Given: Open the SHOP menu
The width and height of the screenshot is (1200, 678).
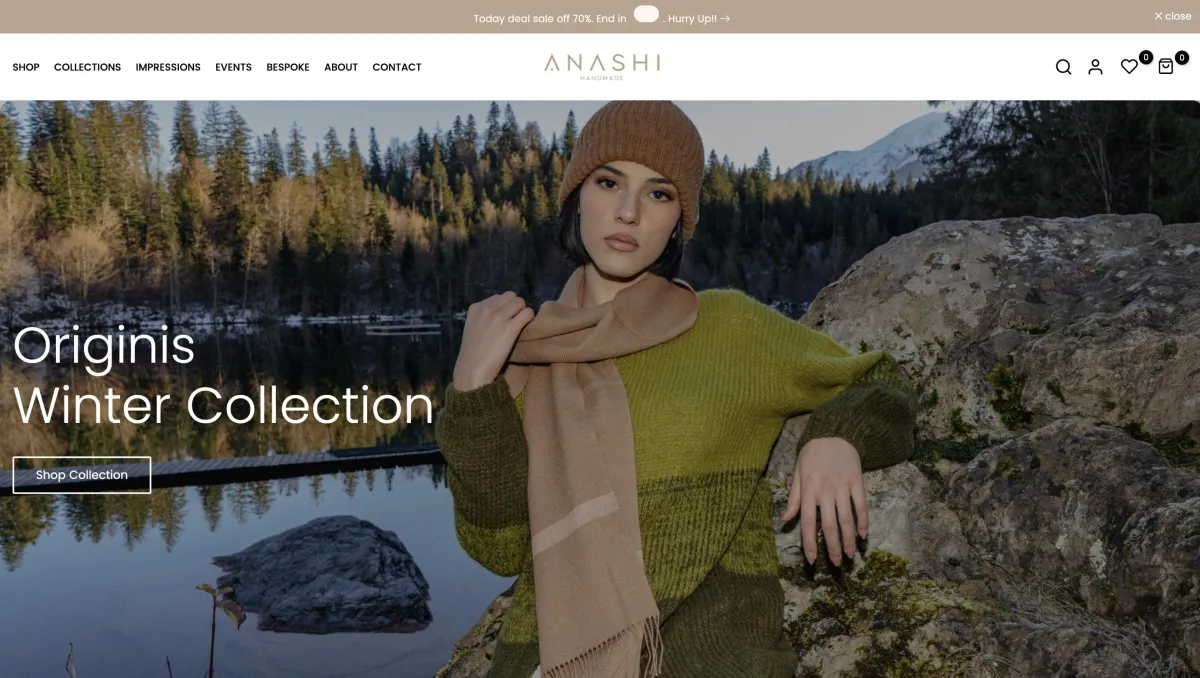Looking at the screenshot, I should pyautogui.click(x=26, y=67).
